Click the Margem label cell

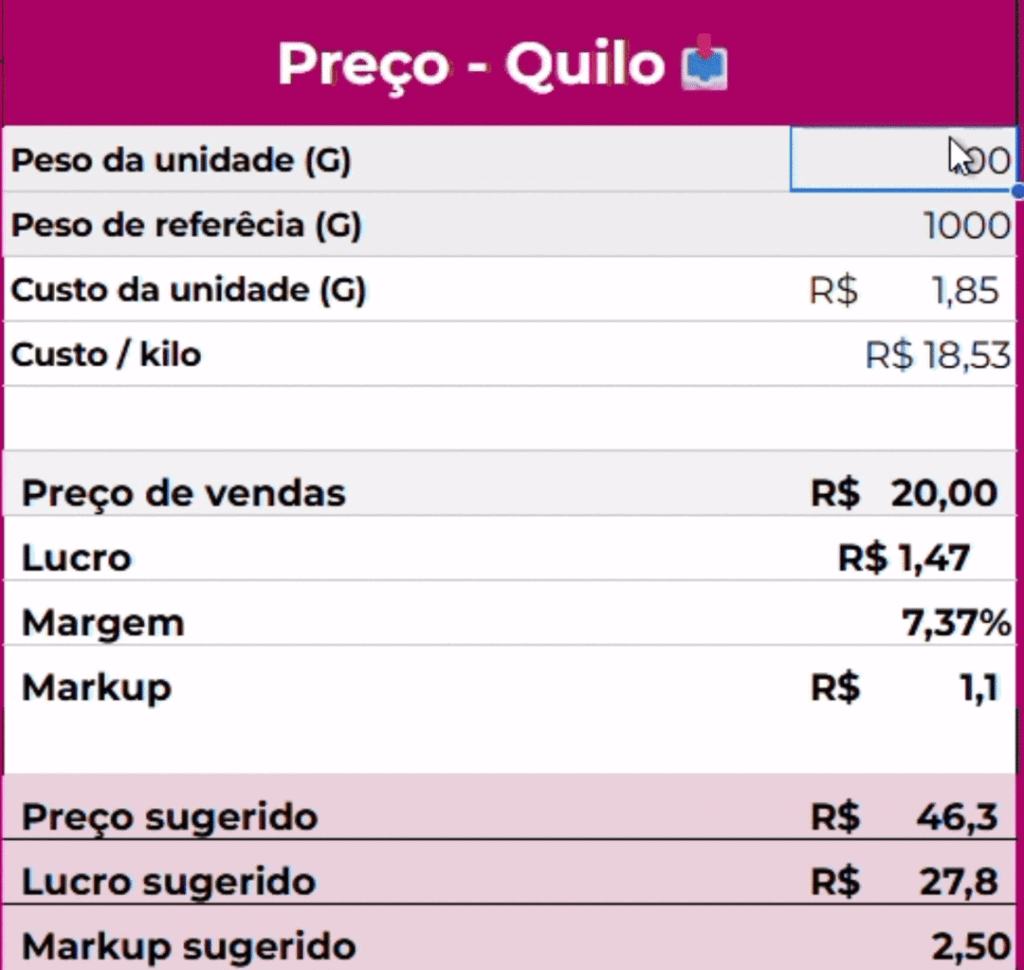pos(103,623)
